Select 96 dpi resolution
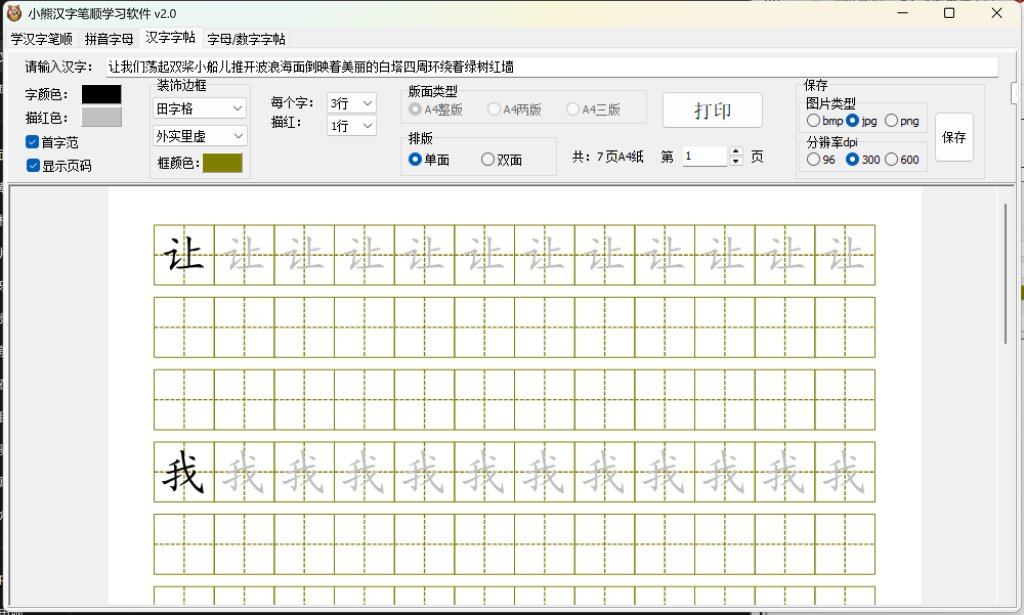Image resolution: width=1024 pixels, height=615 pixels. point(815,160)
